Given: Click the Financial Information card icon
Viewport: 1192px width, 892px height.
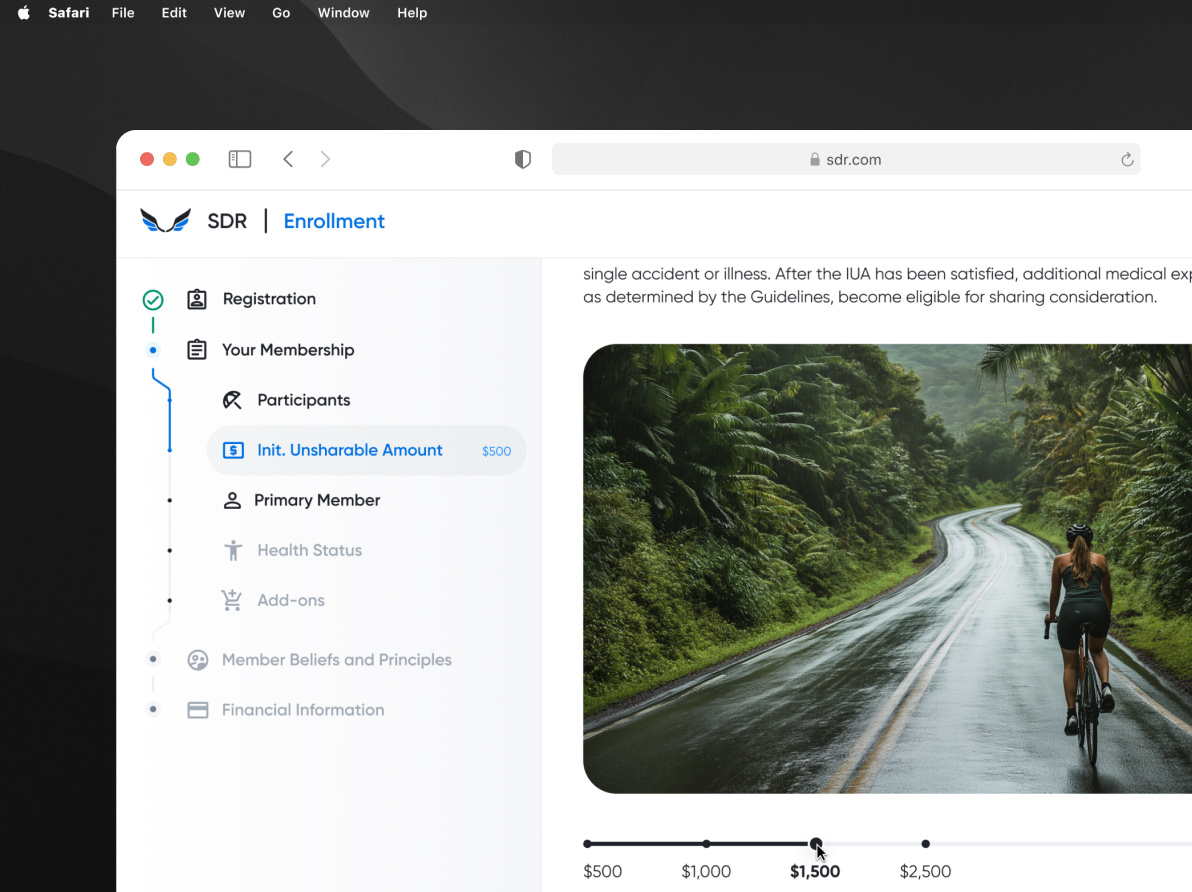Looking at the screenshot, I should 198,710.
